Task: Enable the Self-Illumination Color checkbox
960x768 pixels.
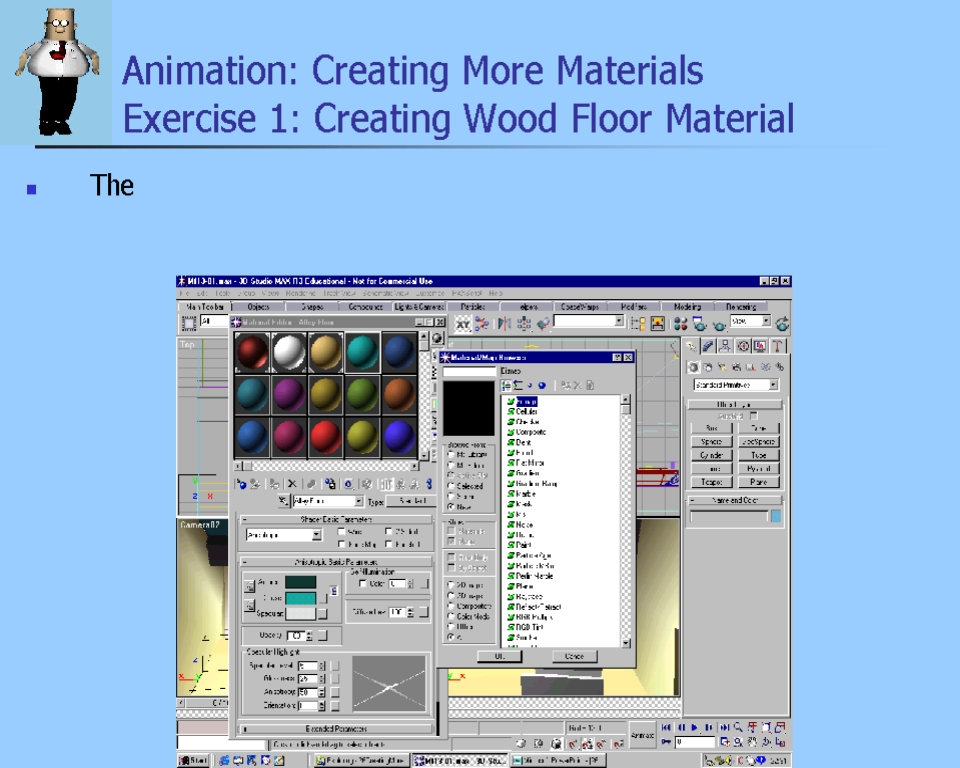Action: pyautogui.click(x=363, y=583)
